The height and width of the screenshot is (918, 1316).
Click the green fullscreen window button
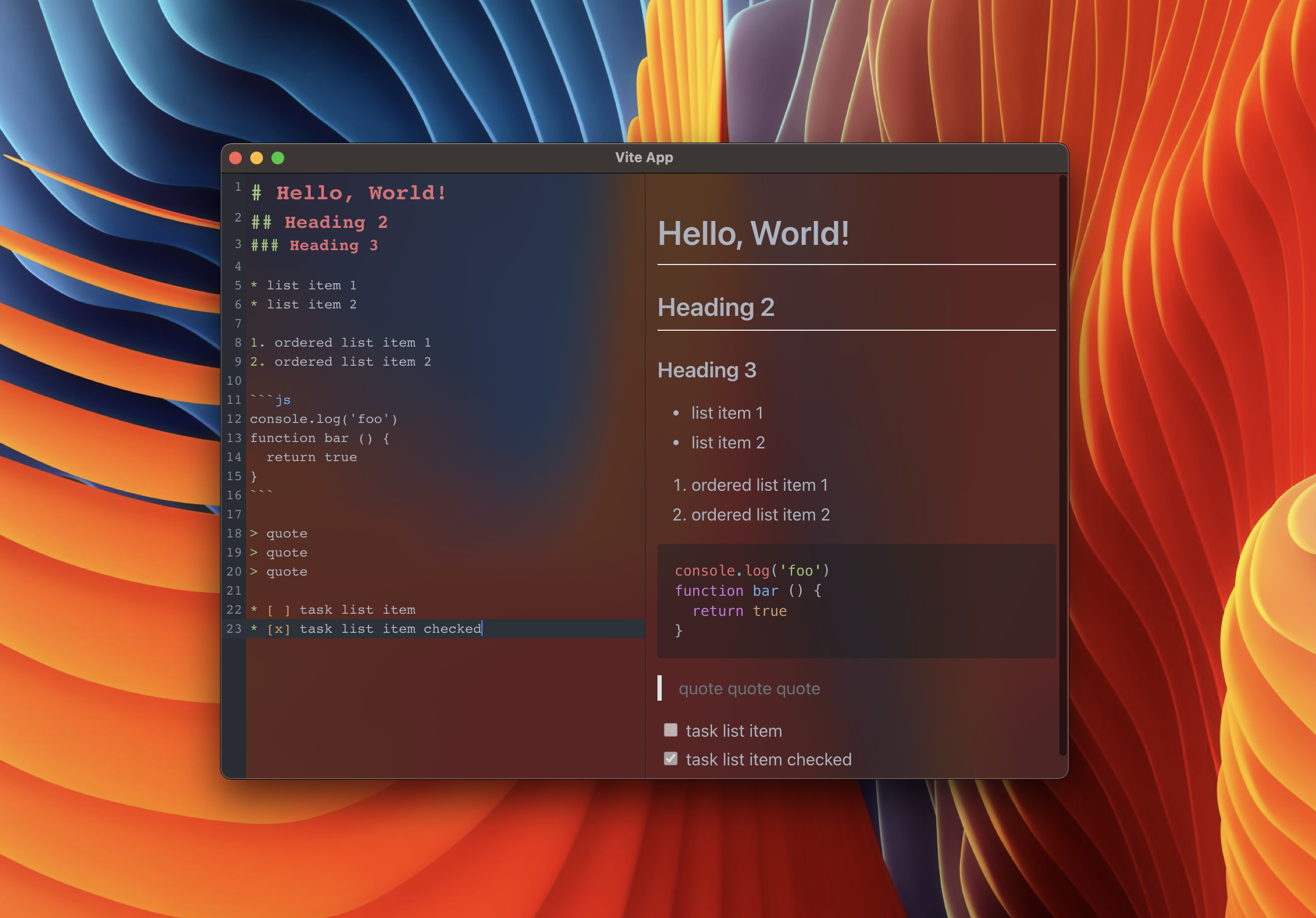coord(278,158)
